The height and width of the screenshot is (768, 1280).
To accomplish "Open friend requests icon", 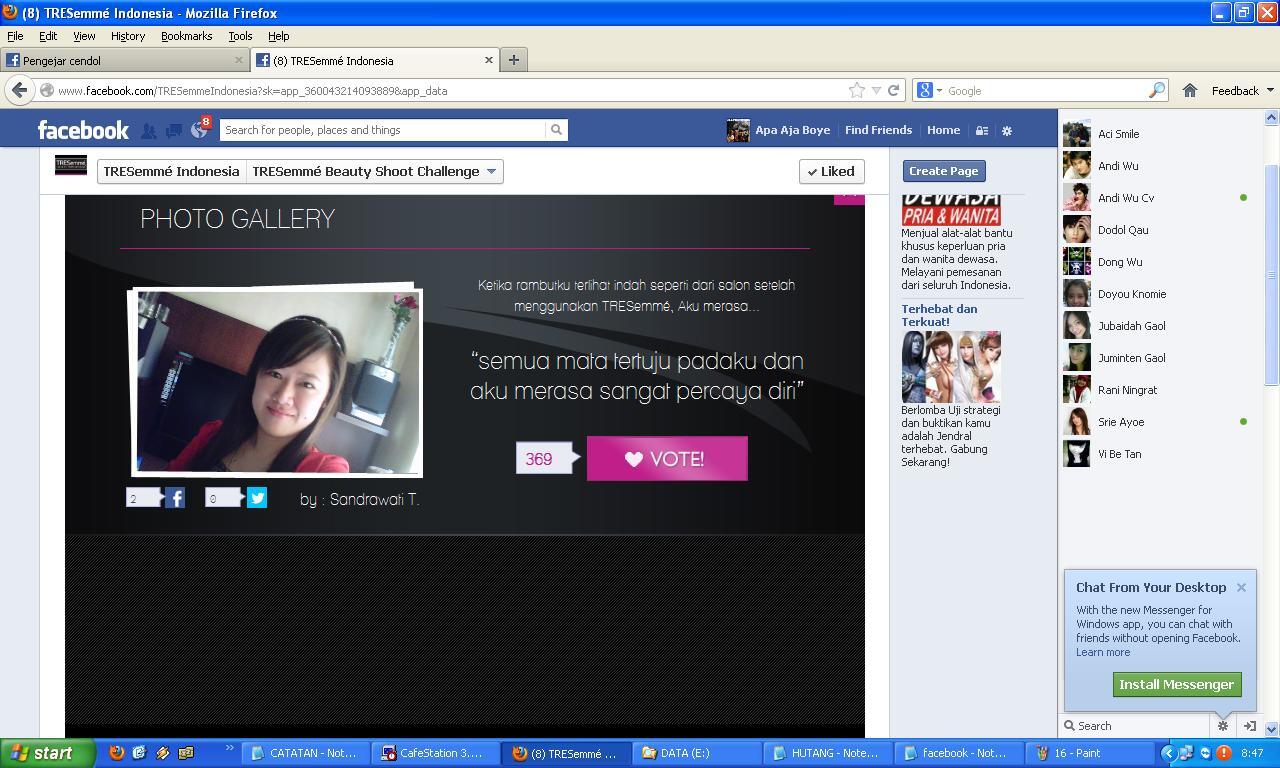I will click(148, 130).
